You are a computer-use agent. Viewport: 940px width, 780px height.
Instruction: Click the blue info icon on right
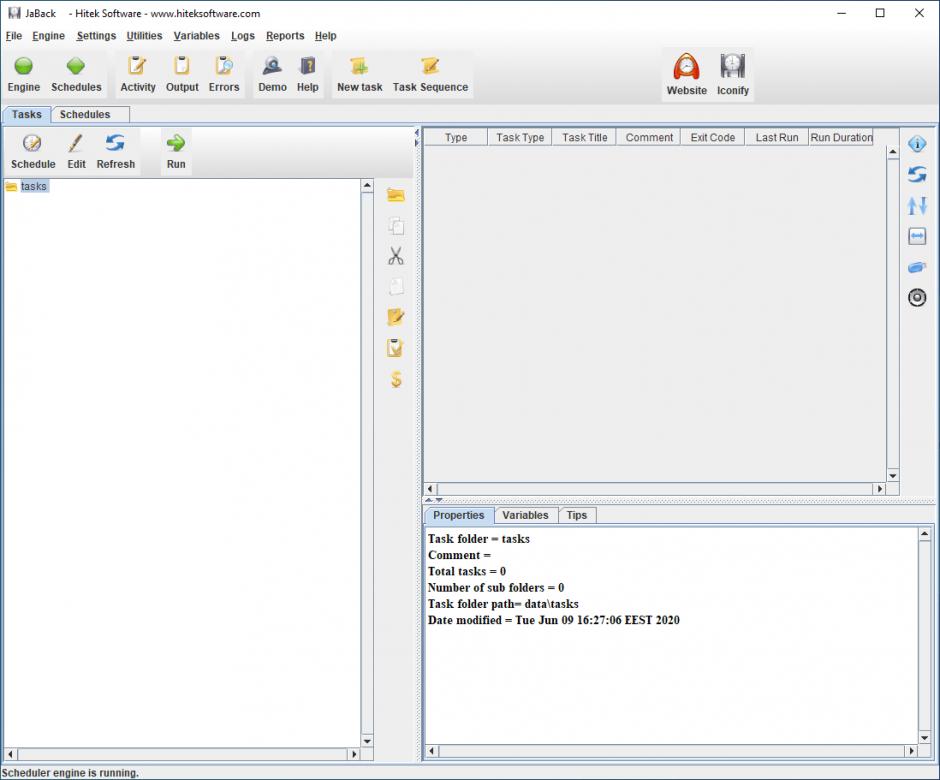tap(917, 144)
